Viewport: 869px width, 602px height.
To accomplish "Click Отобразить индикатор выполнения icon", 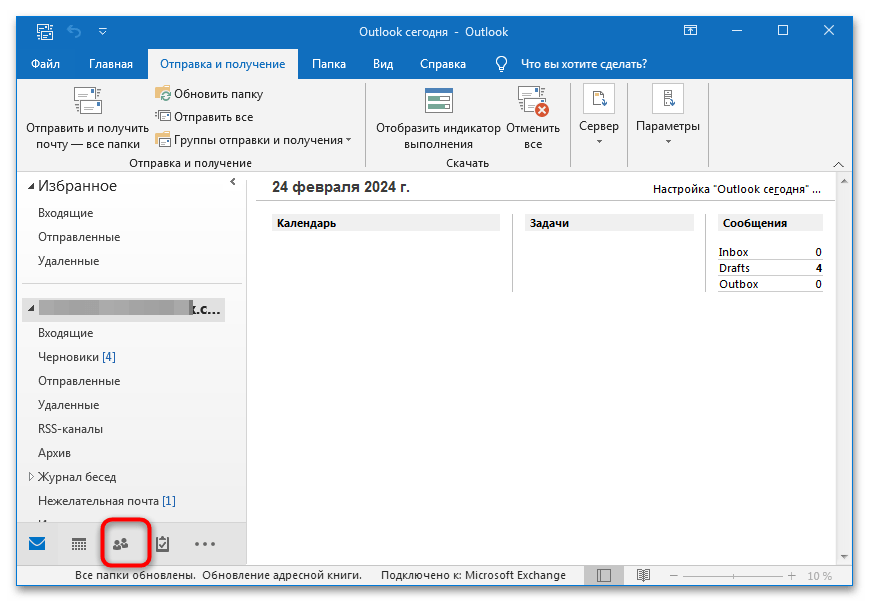I will 438,100.
